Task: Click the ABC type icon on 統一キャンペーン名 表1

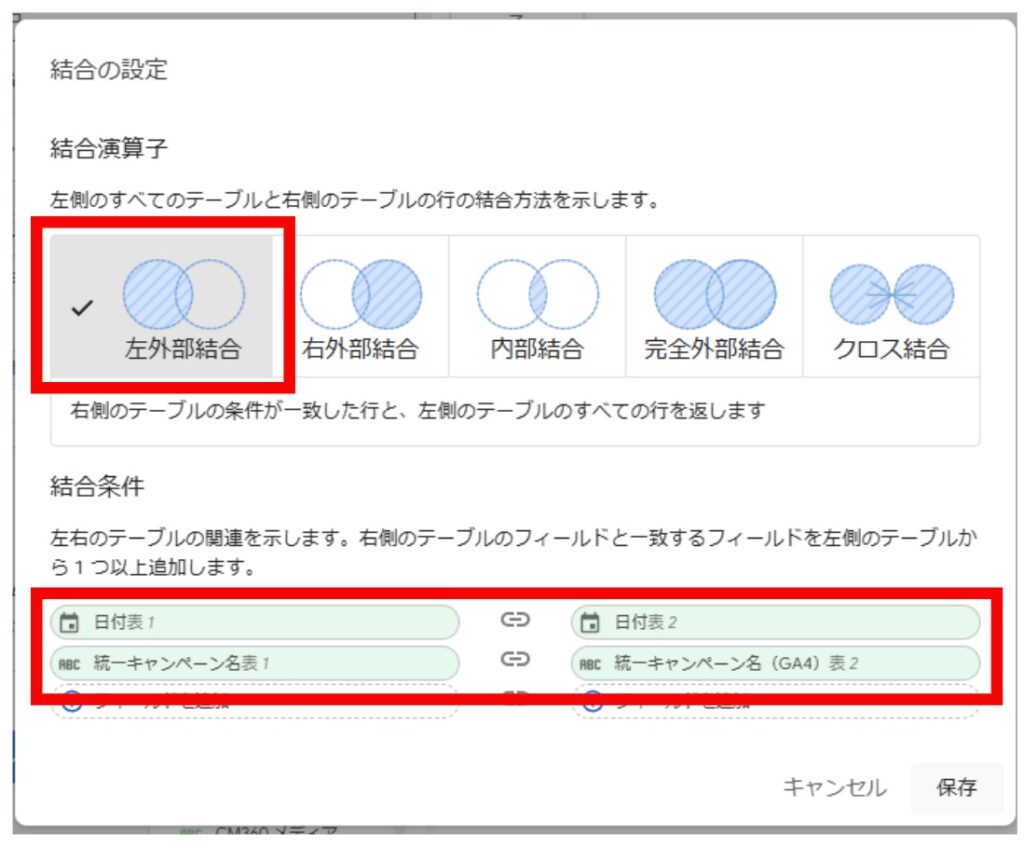Action: [x=70, y=662]
